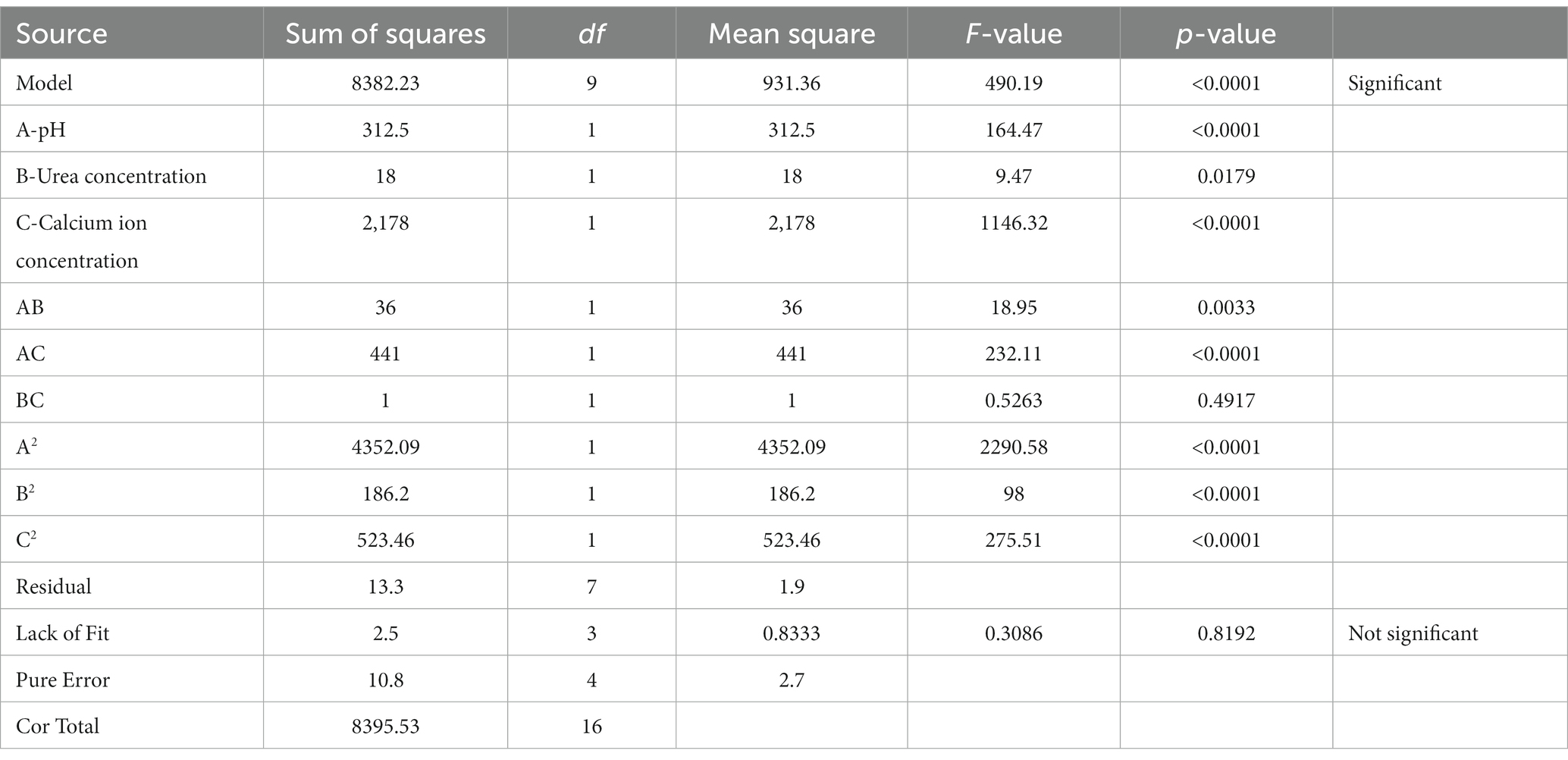
Task: Click the A-pH row label
Action: pyautogui.click(x=41, y=130)
